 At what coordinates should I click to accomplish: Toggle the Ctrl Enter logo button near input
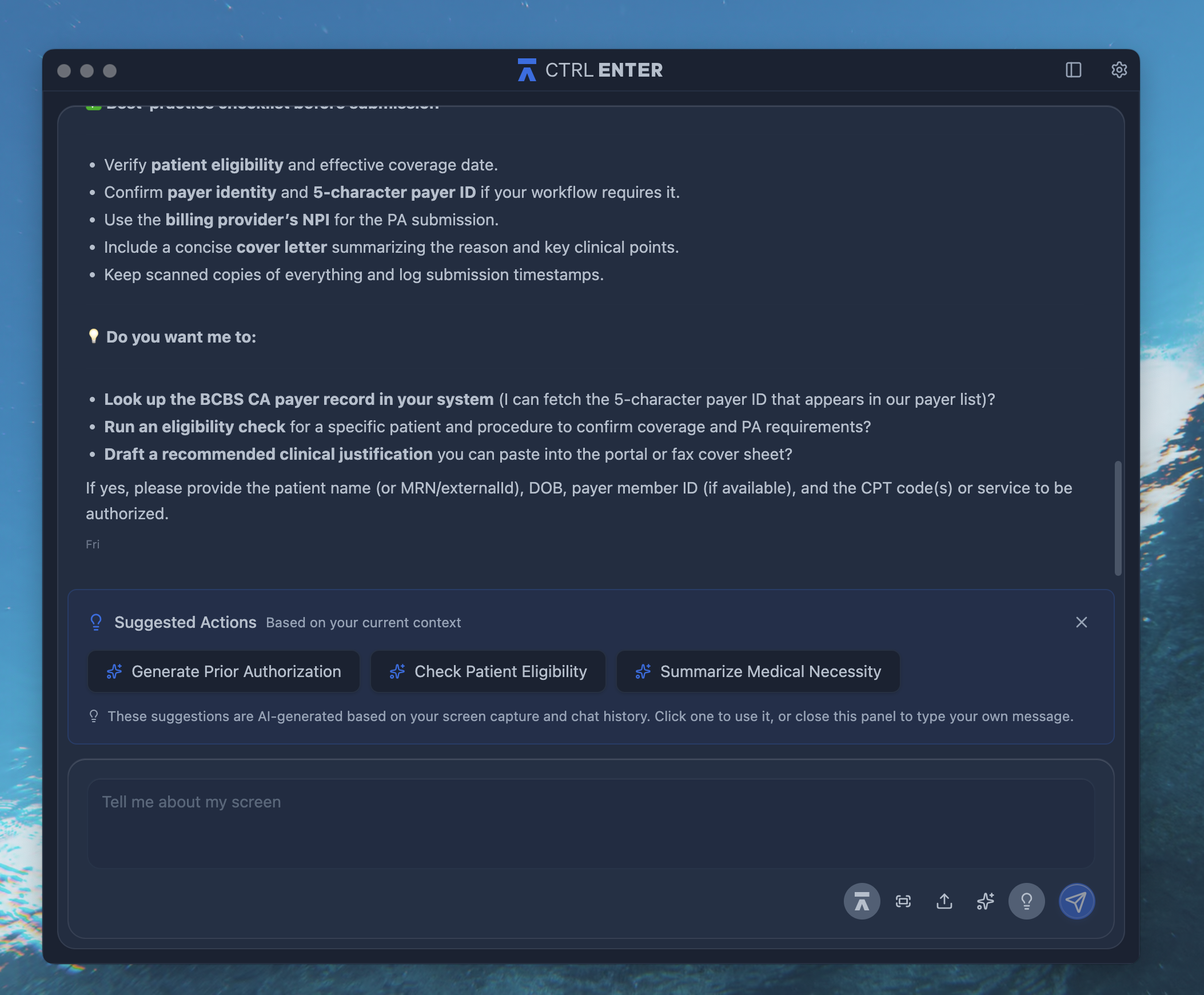click(x=861, y=901)
